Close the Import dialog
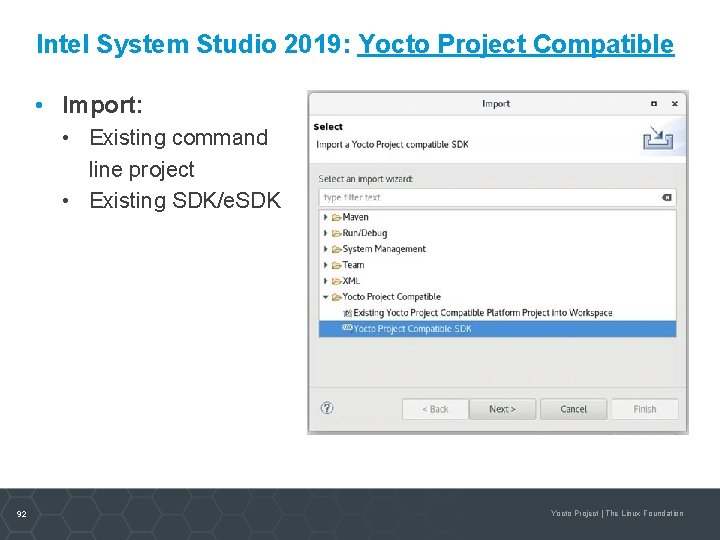 (x=675, y=104)
